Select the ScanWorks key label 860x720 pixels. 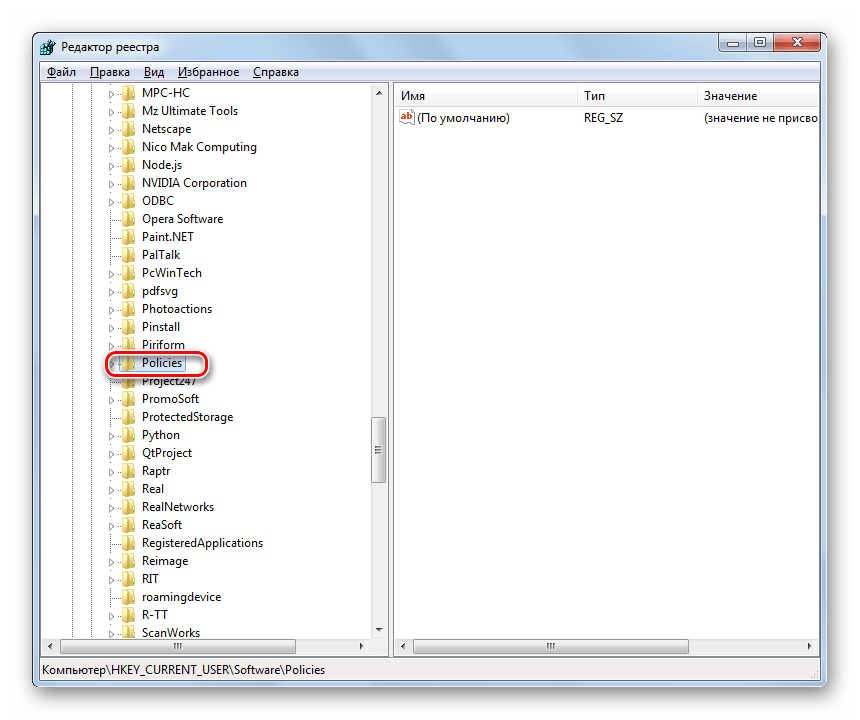coord(171,633)
